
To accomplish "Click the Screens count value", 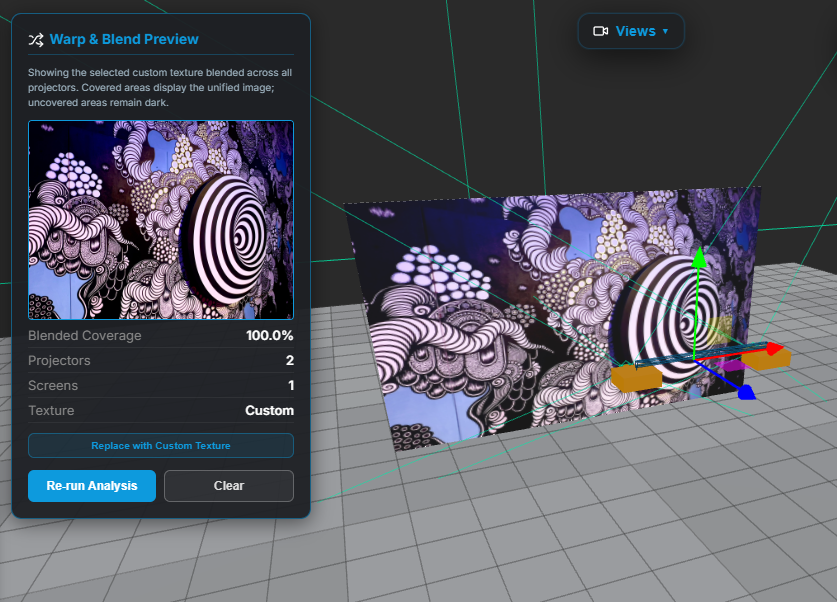I will [x=289, y=385].
